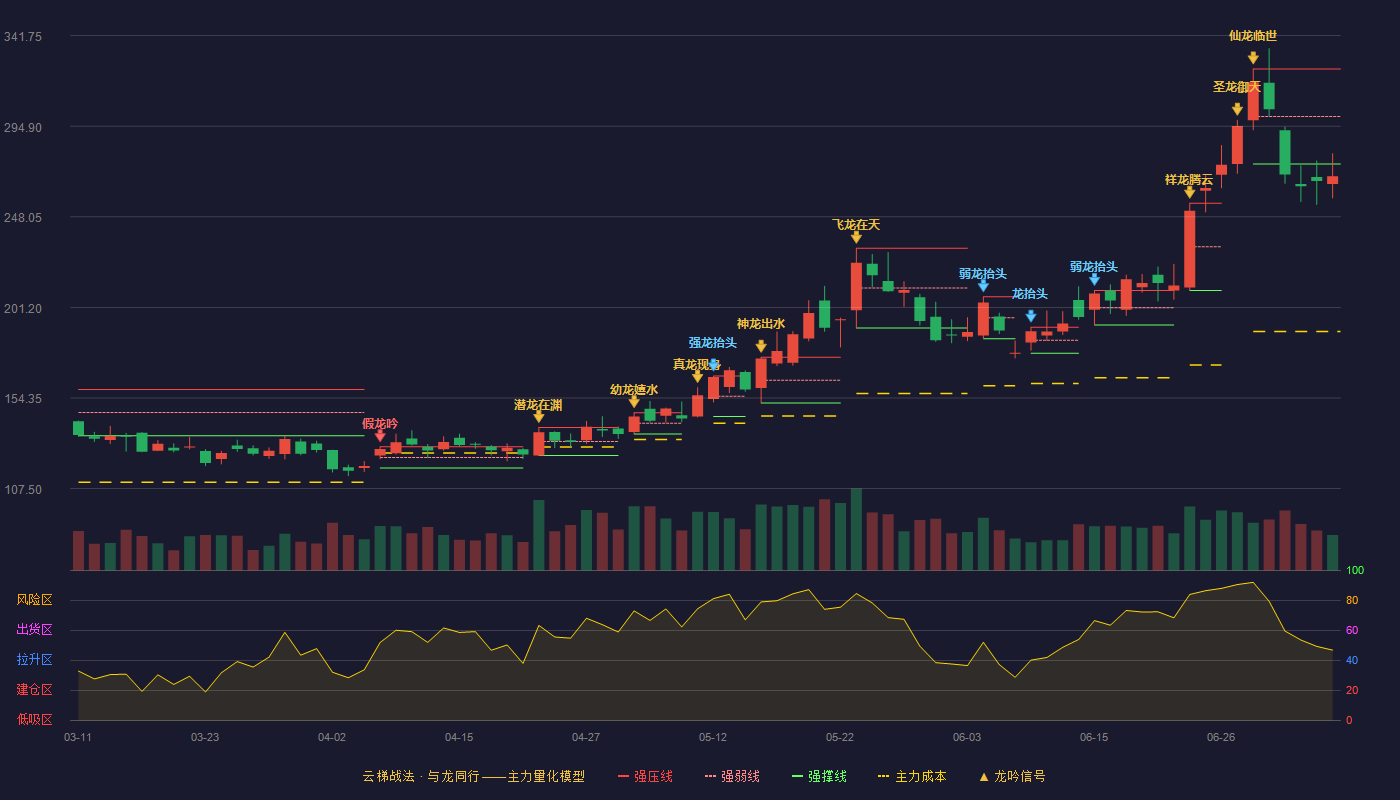Hide the 强撑线 legend series
Viewport: 1400px width, 800px height.
pos(819,776)
